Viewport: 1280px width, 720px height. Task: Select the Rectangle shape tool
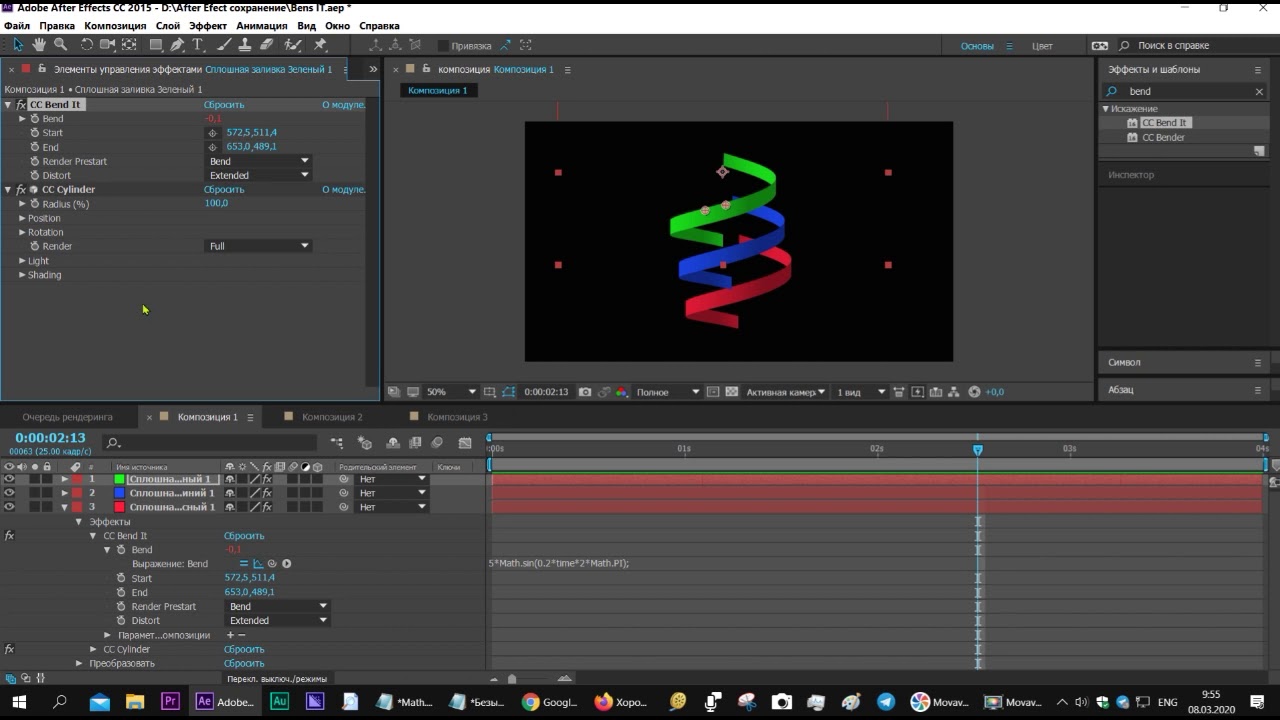[x=156, y=45]
